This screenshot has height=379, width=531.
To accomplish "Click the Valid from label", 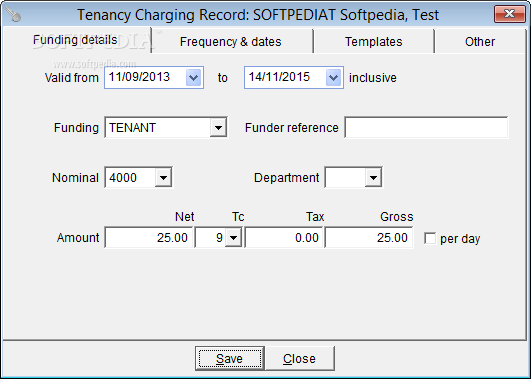I will 71,78.
